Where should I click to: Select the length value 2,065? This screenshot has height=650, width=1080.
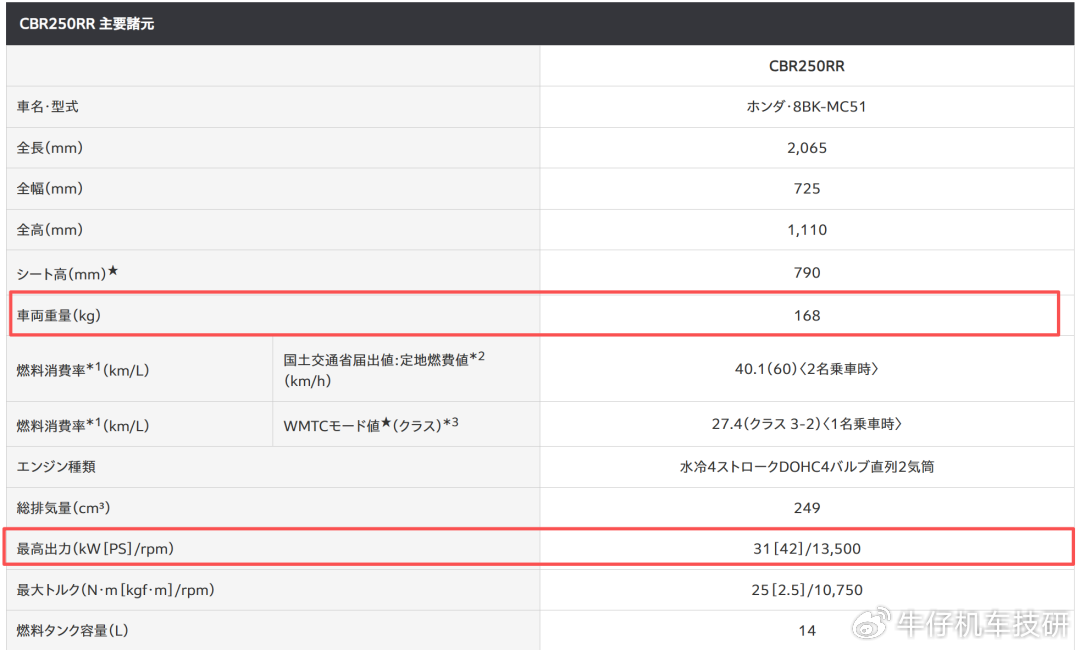807,148
